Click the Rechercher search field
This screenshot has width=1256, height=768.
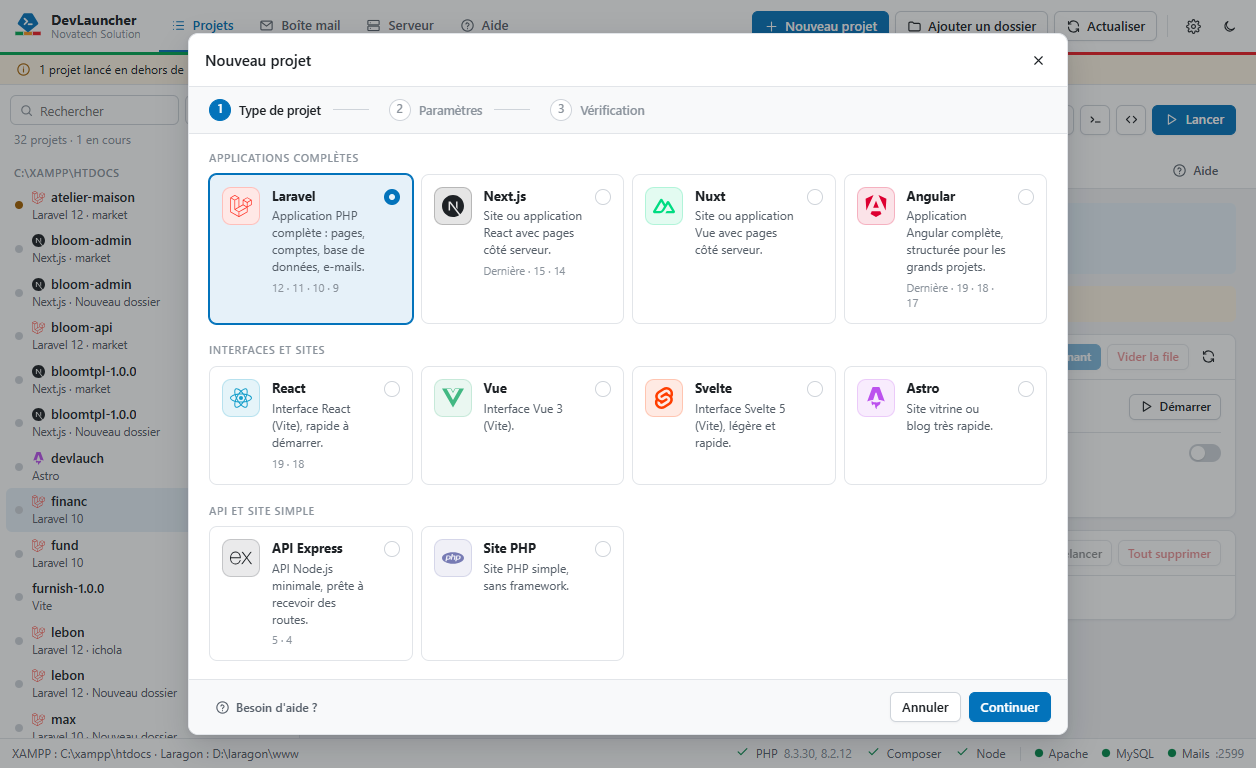coord(94,111)
